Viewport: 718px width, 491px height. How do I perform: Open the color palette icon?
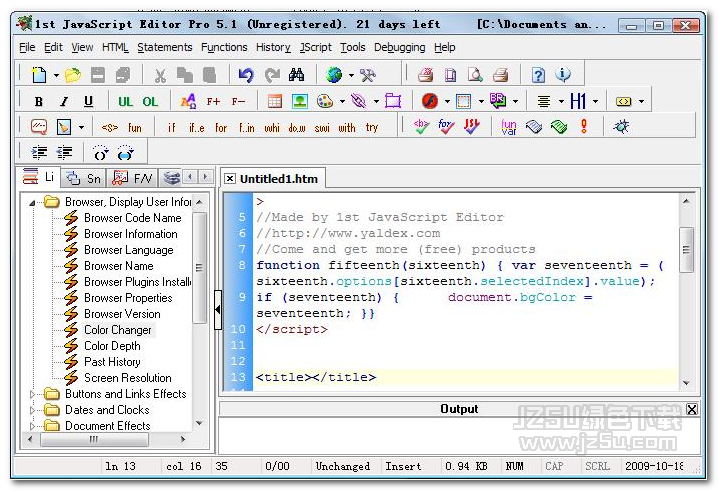coord(325,101)
